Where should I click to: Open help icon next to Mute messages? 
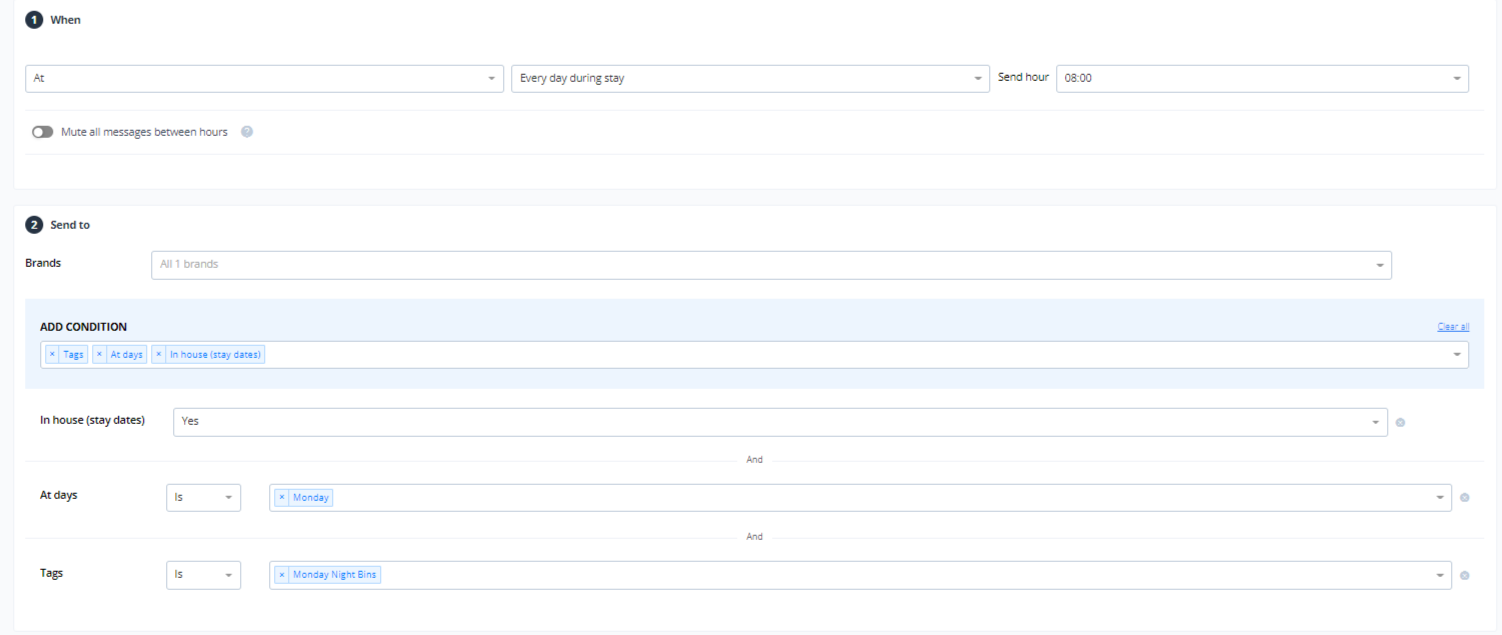[x=247, y=132]
